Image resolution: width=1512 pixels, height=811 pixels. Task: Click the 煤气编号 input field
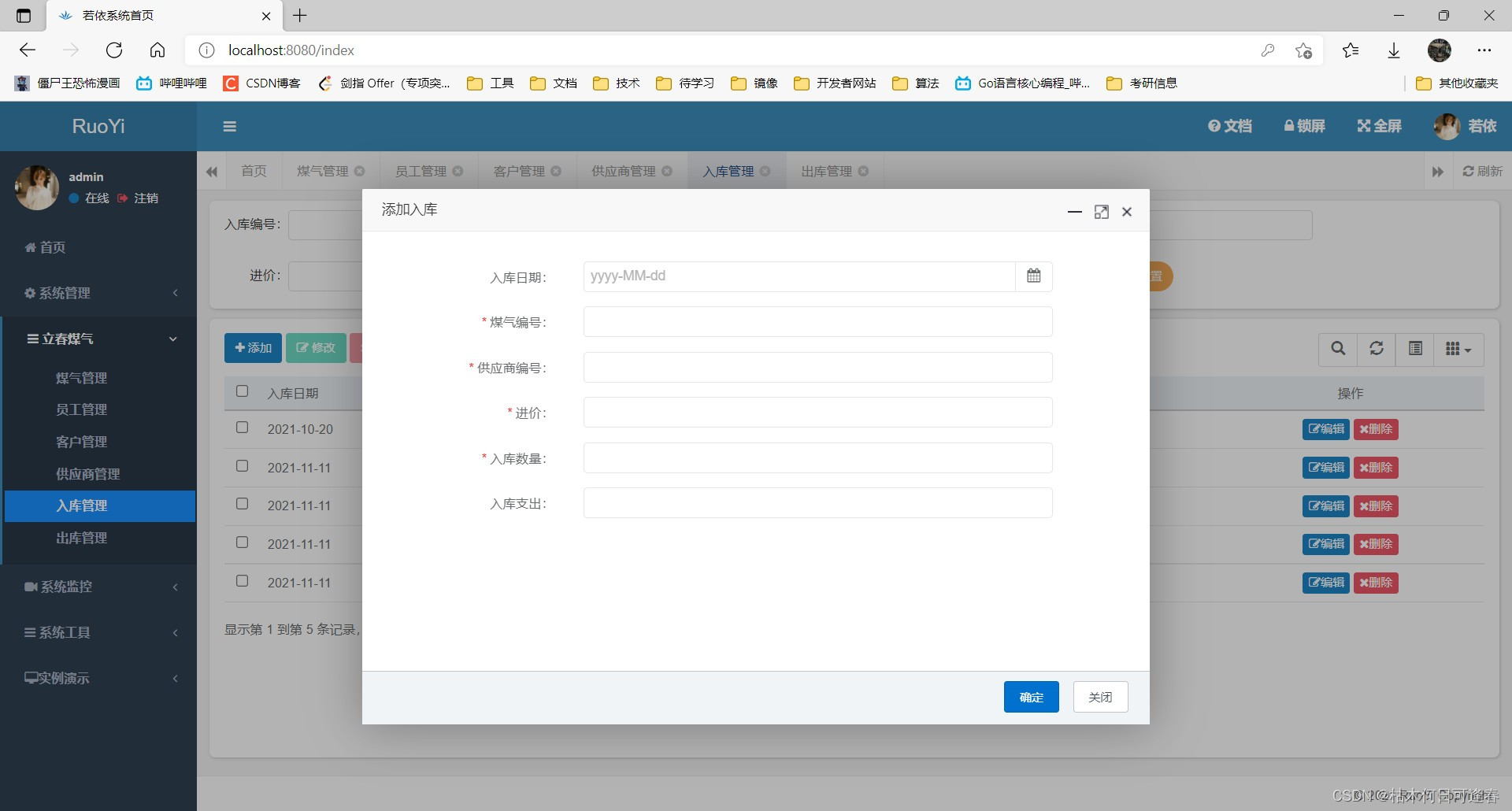[x=817, y=321]
